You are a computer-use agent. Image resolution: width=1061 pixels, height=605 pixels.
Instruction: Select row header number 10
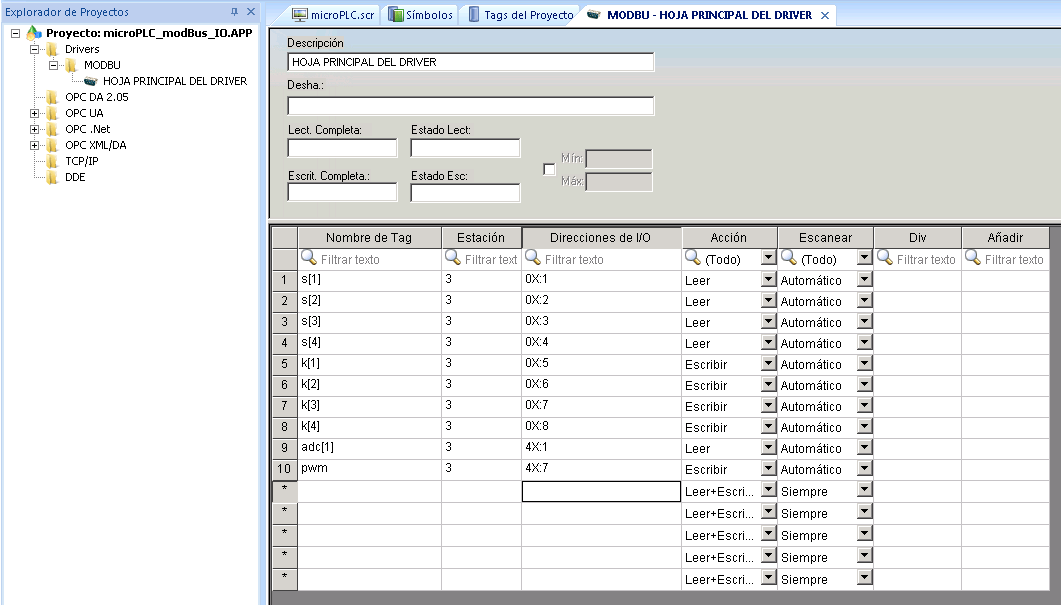pos(284,468)
